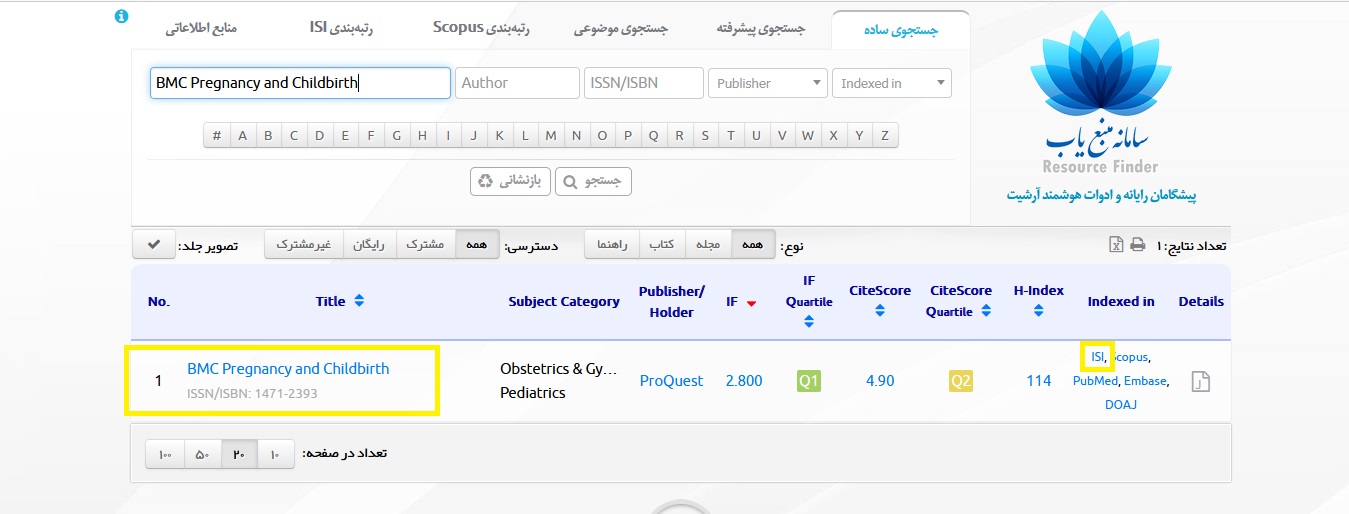The image size is (1349, 514).
Task: Select 'راهنما' type filter
Action: pyautogui.click(x=612, y=245)
